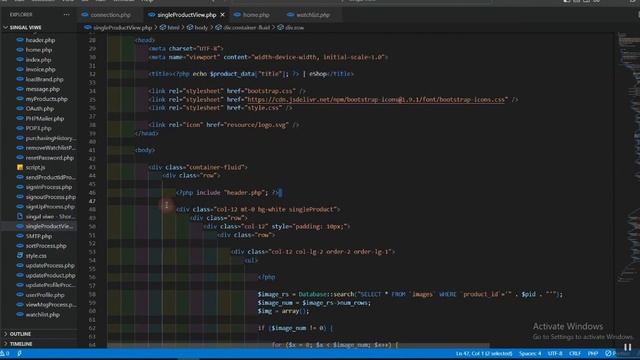The height and width of the screenshot is (360, 640).
Task: Open Explorer Views and More Actions ellipsis
Action: (x=66, y=14)
